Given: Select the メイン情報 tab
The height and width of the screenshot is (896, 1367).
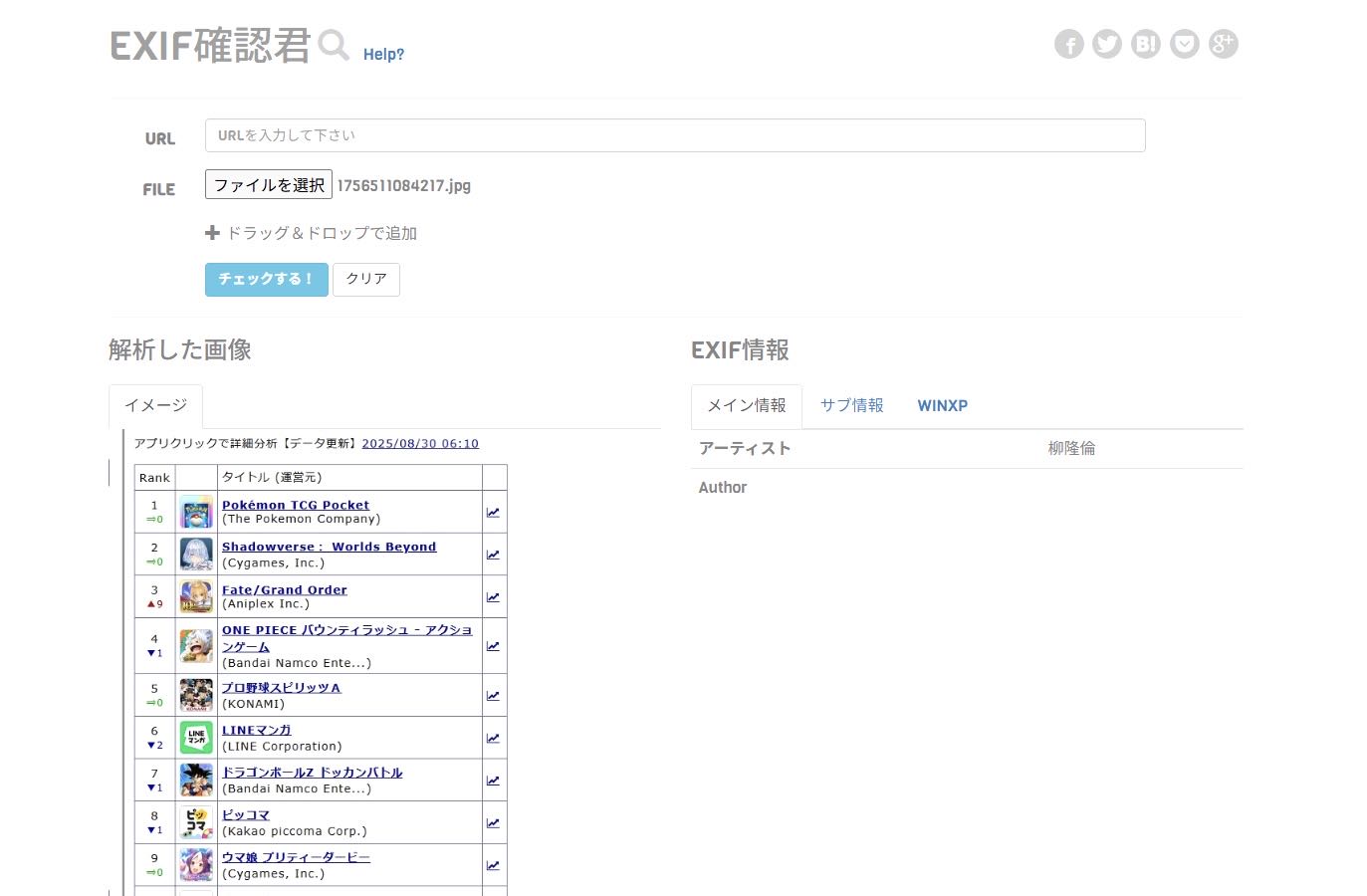Looking at the screenshot, I should coord(747,406).
